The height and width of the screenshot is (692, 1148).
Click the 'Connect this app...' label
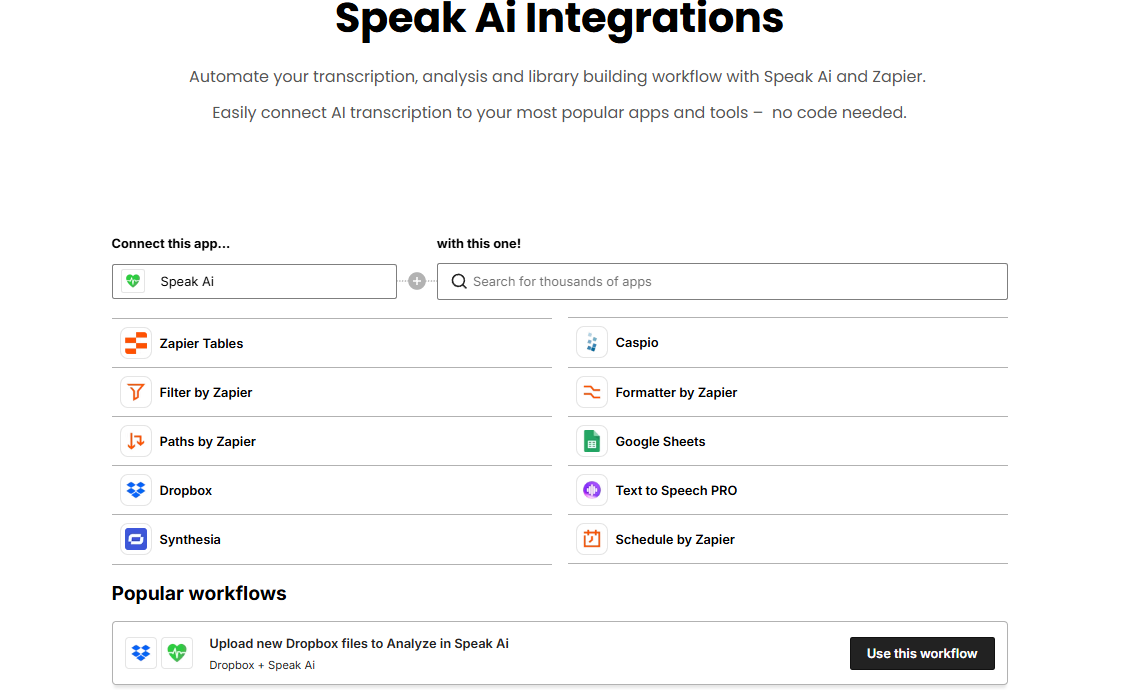(x=171, y=244)
